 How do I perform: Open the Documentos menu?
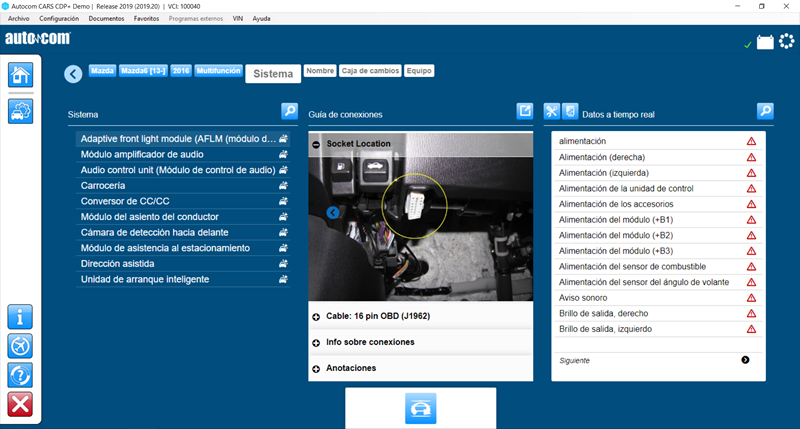(106, 18)
